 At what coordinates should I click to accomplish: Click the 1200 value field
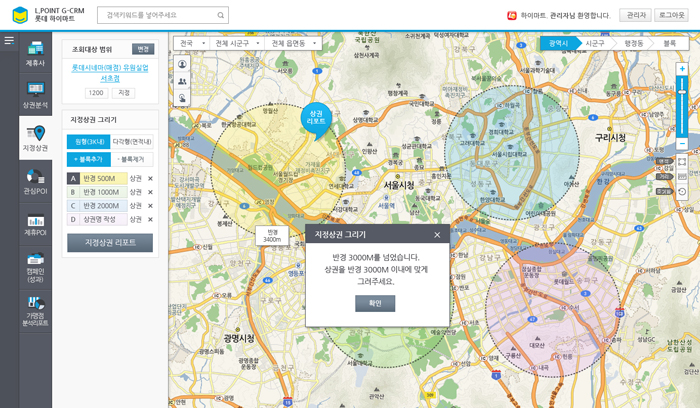pos(96,93)
